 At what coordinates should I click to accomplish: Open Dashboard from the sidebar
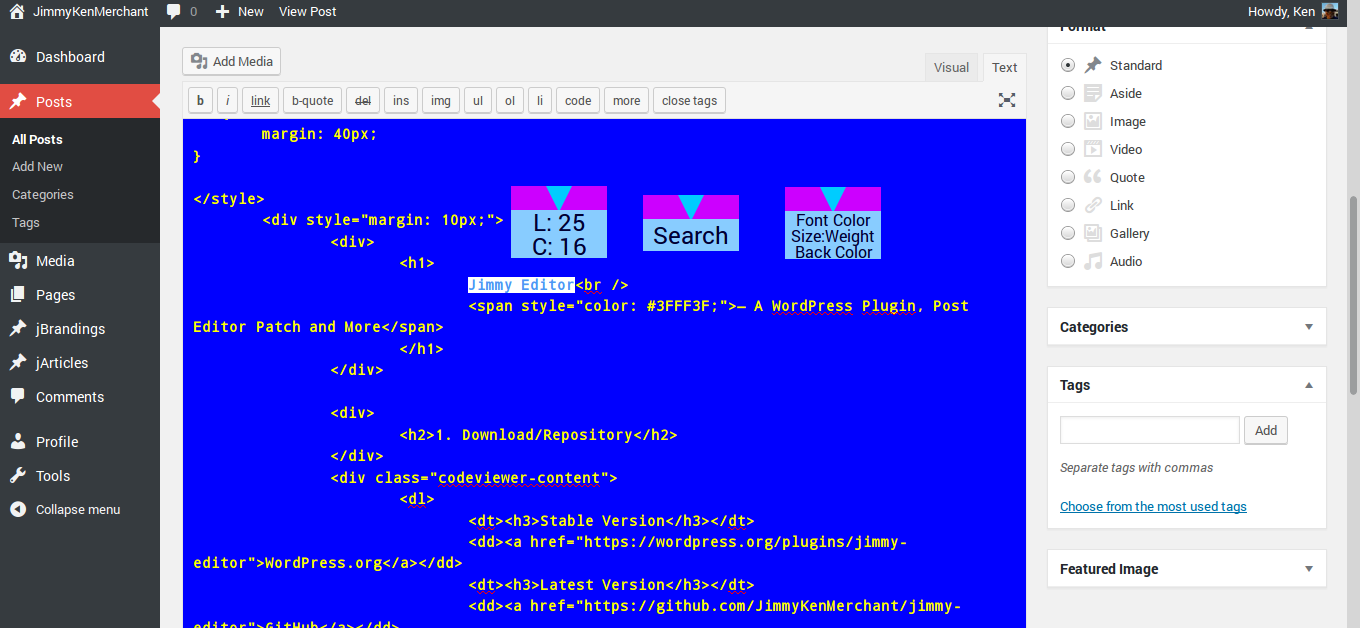tap(70, 57)
